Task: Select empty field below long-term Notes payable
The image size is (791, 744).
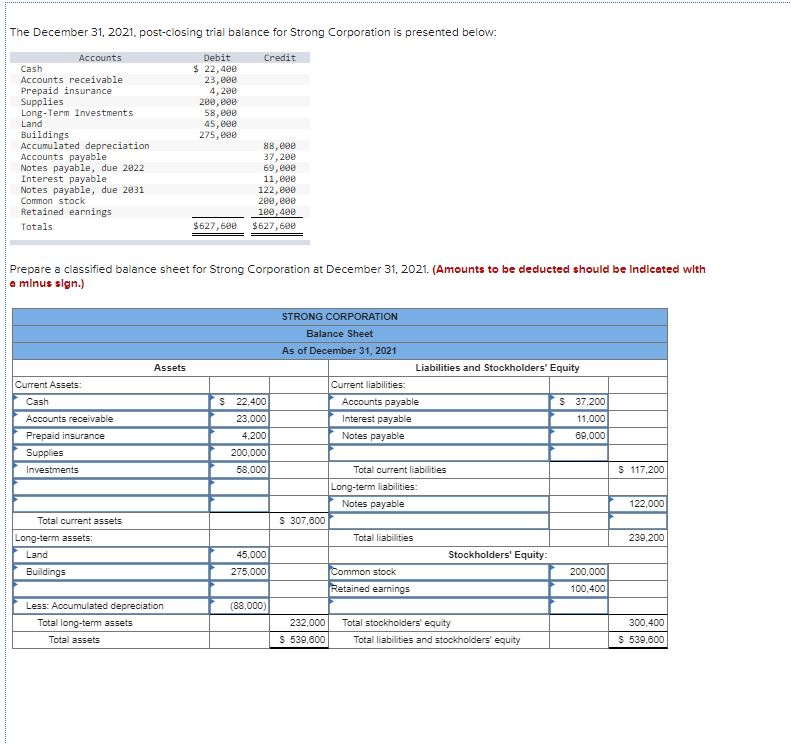Action: pos(439,521)
